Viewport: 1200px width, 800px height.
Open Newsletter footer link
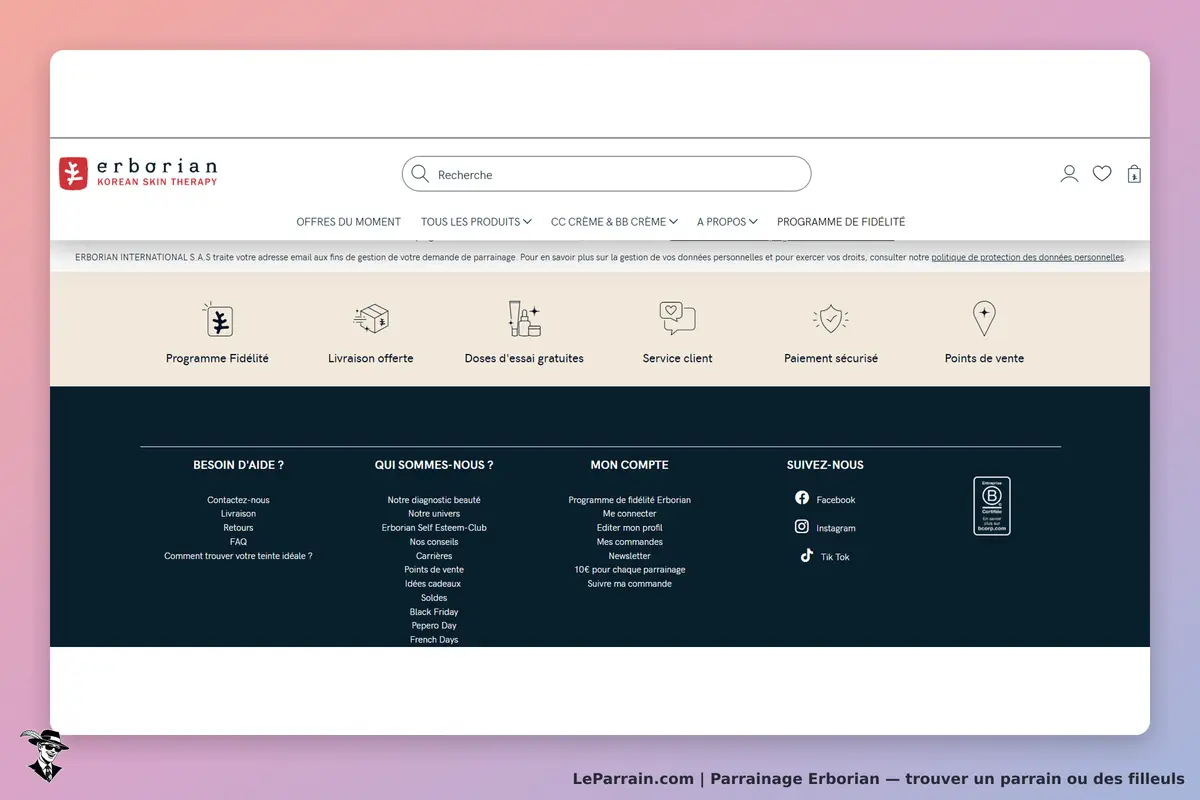click(630, 556)
